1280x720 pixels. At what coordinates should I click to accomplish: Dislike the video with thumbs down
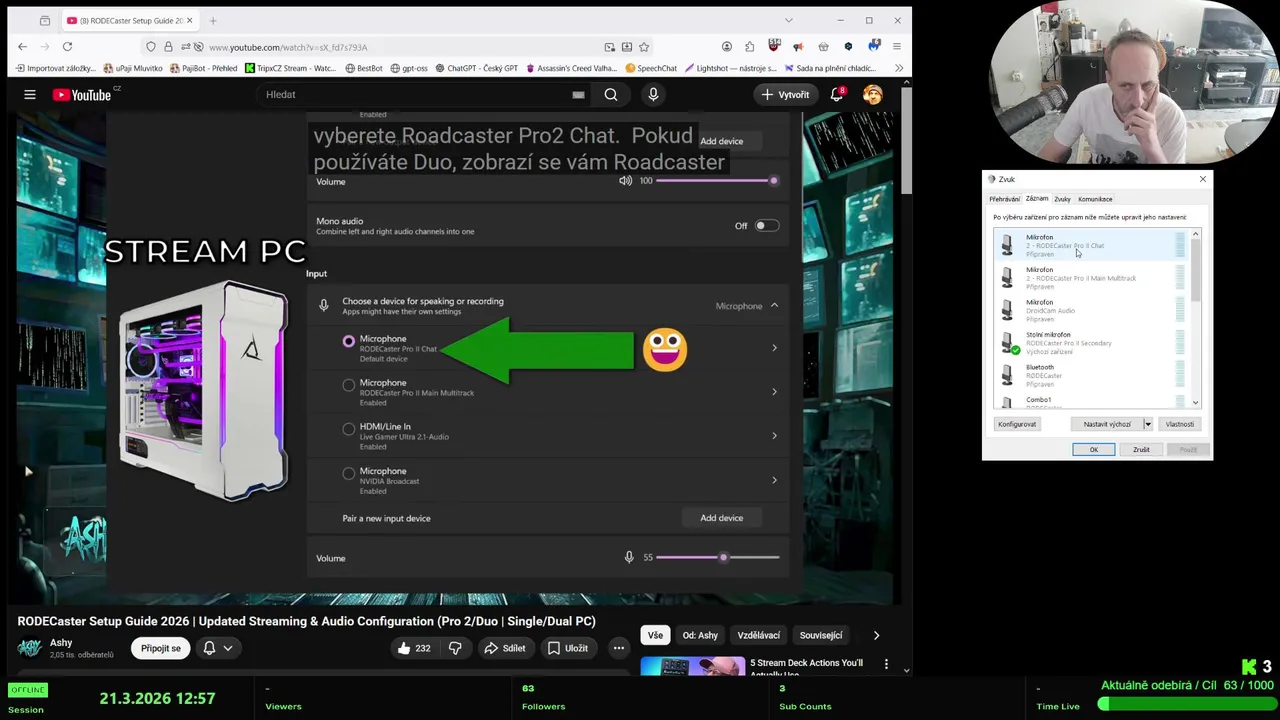pos(455,648)
